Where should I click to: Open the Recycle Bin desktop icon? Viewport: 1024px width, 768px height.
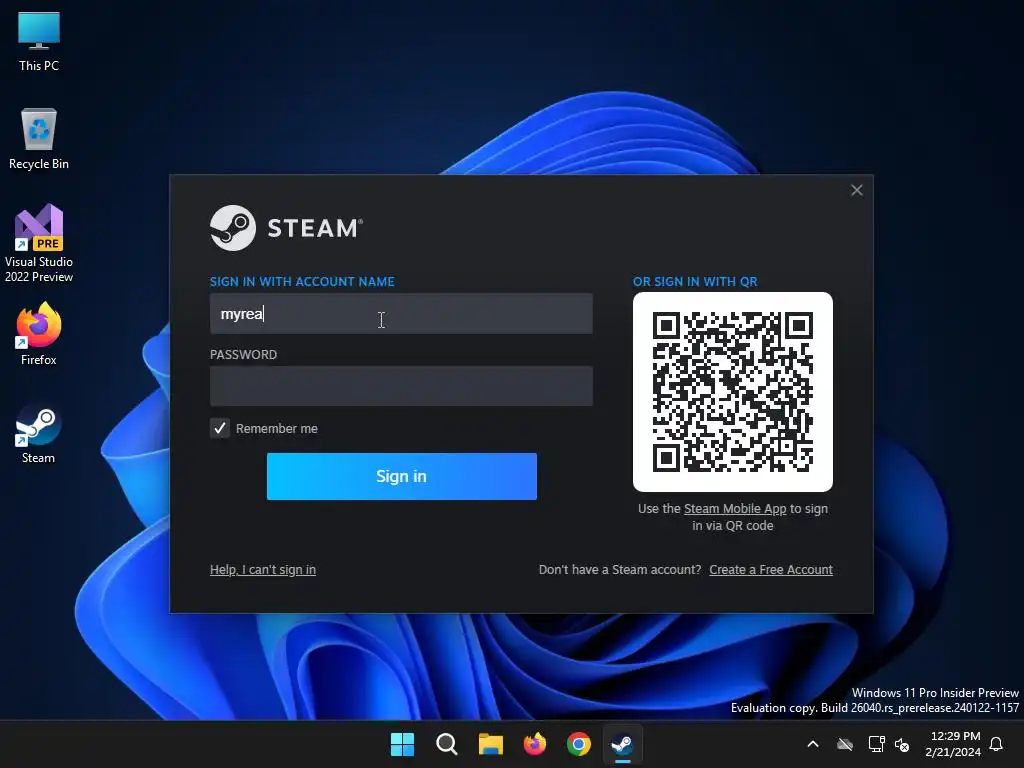pos(39,139)
